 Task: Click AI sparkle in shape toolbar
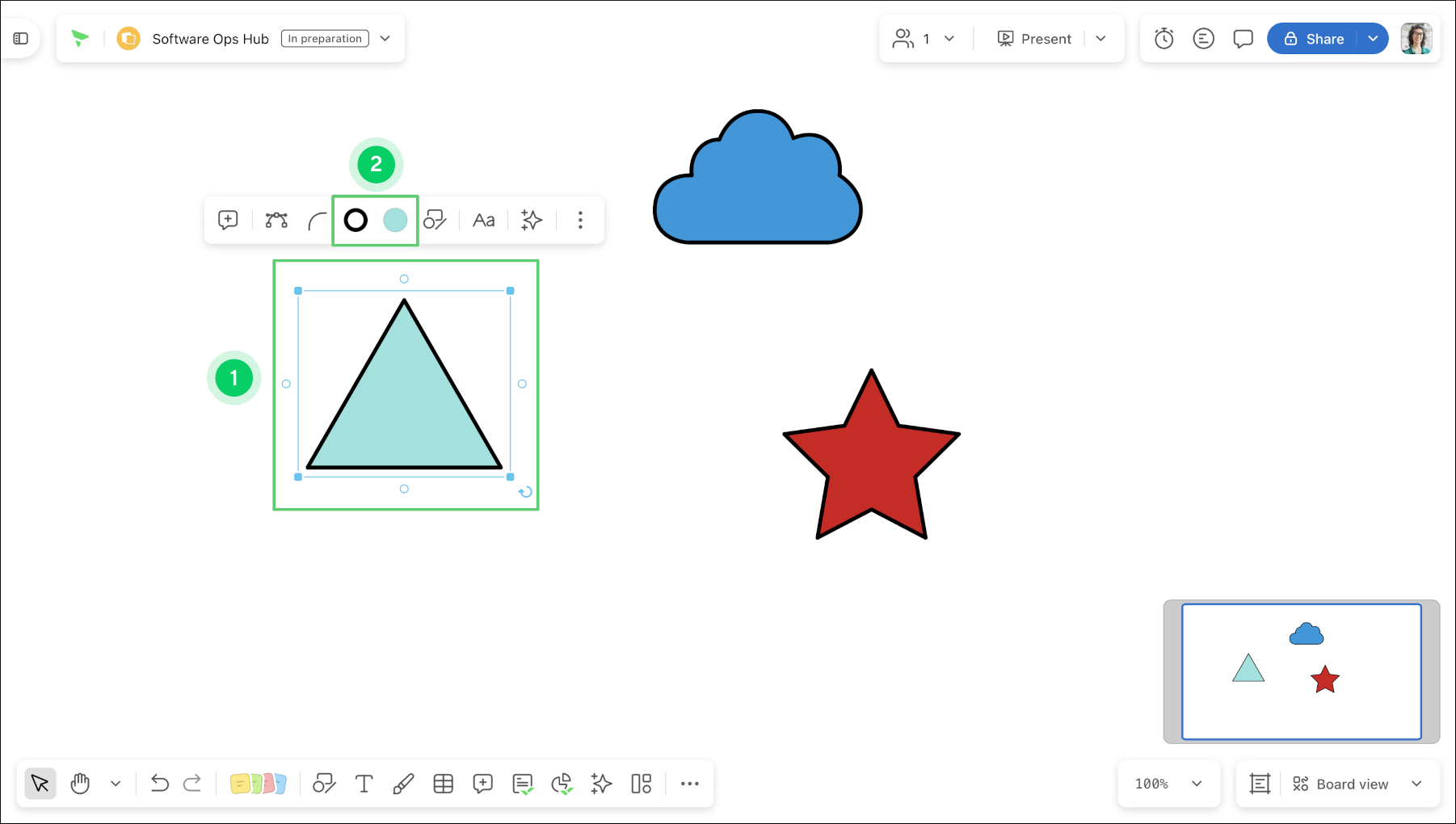point(531,220)
